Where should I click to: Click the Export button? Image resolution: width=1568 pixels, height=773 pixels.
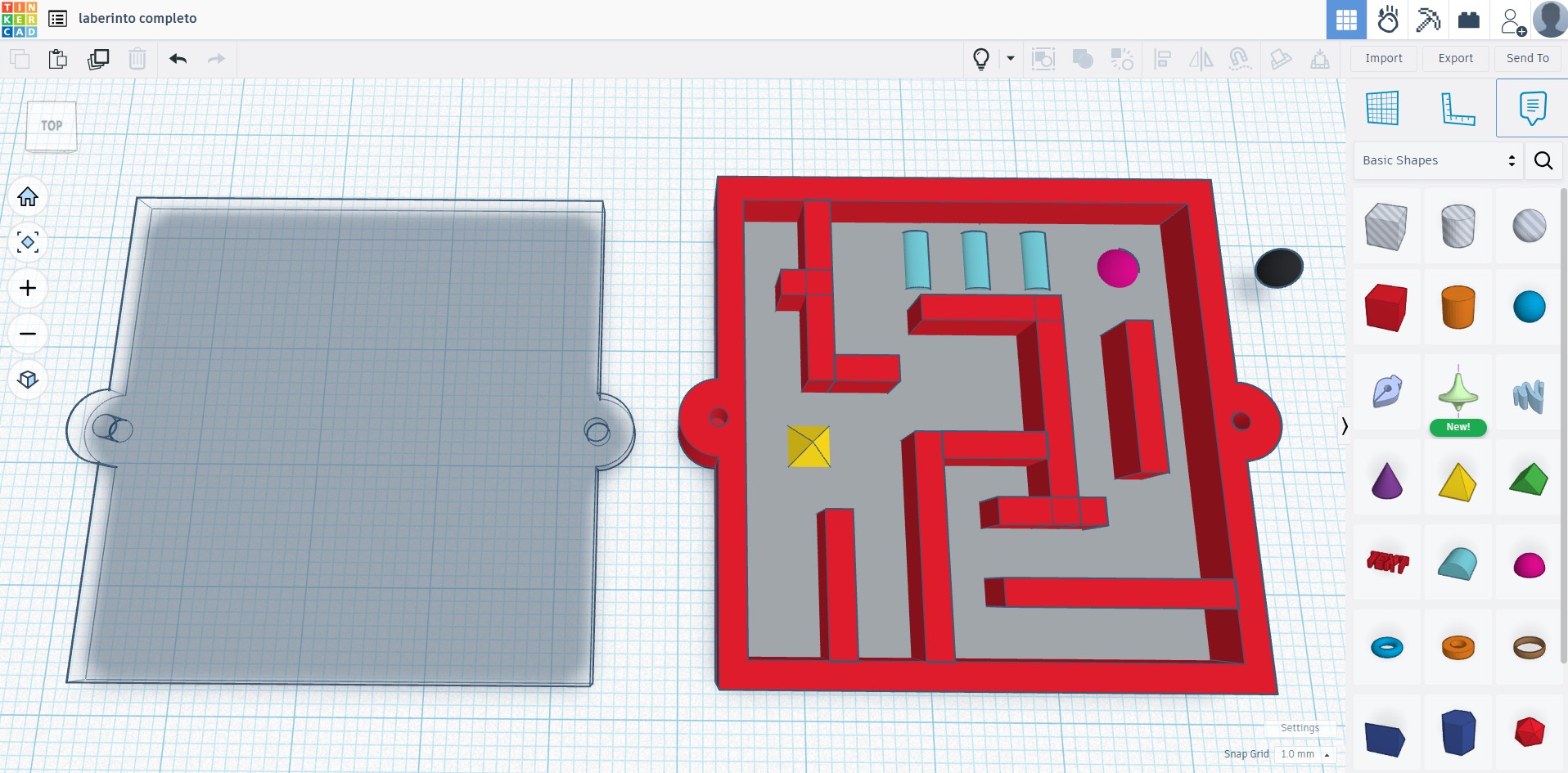[1455, 58]
